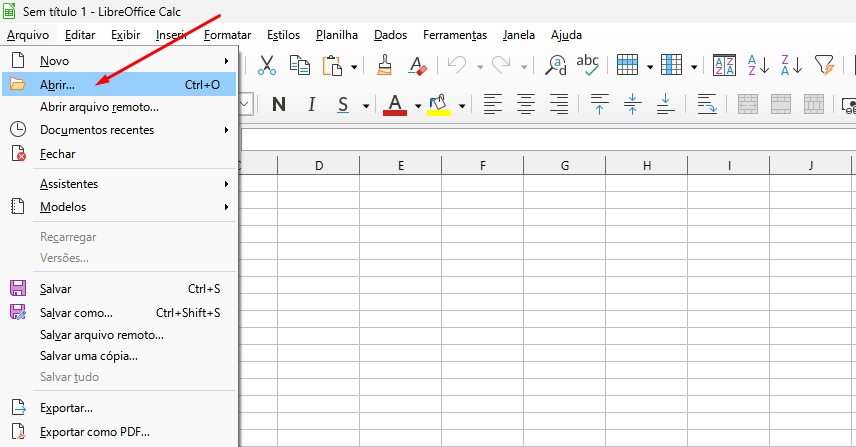
Task: Select Abrir... from the Arquivo menu
Action: (57, 85)
